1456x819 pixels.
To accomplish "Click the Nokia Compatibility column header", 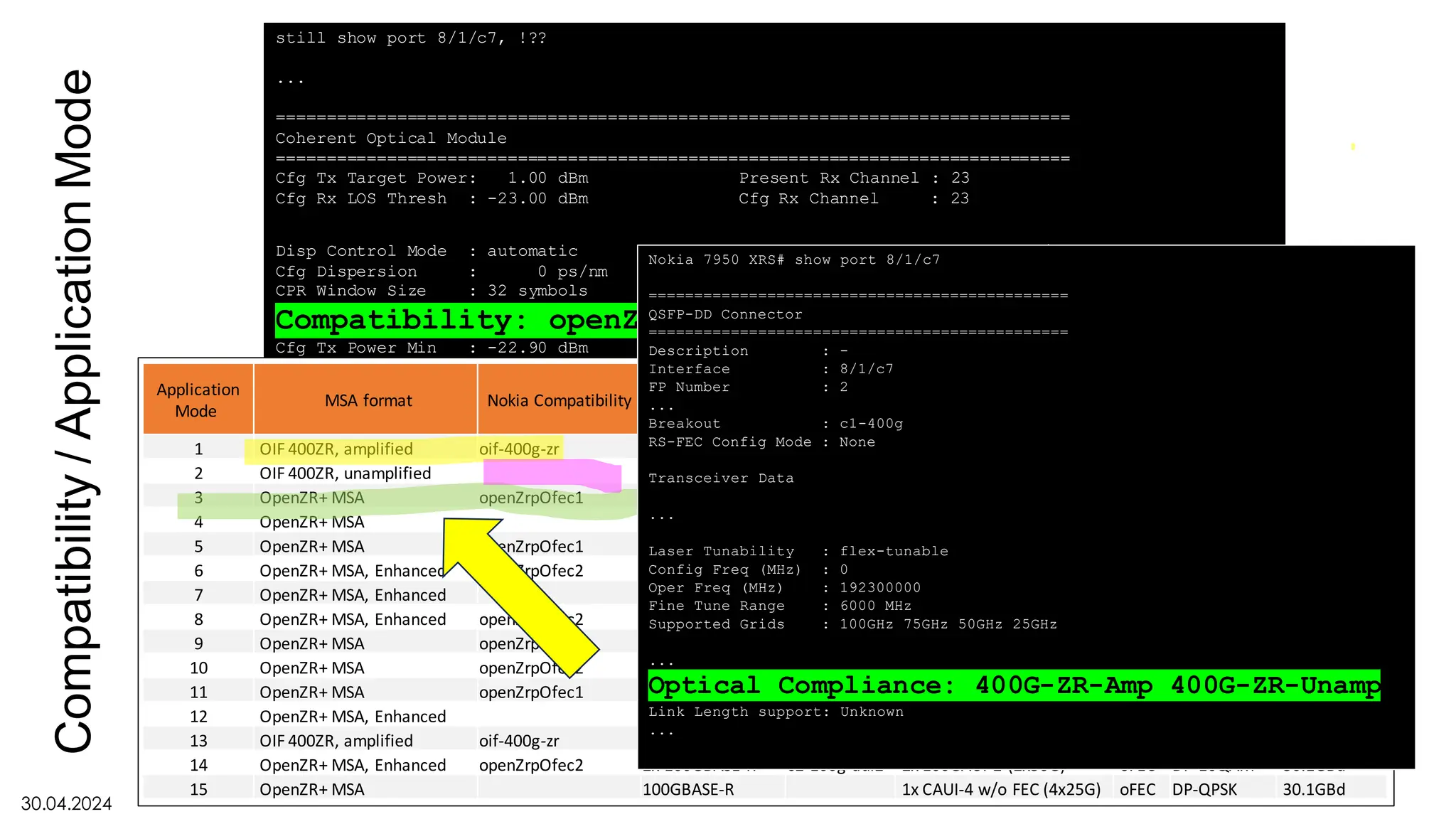I will pos(559,400).
